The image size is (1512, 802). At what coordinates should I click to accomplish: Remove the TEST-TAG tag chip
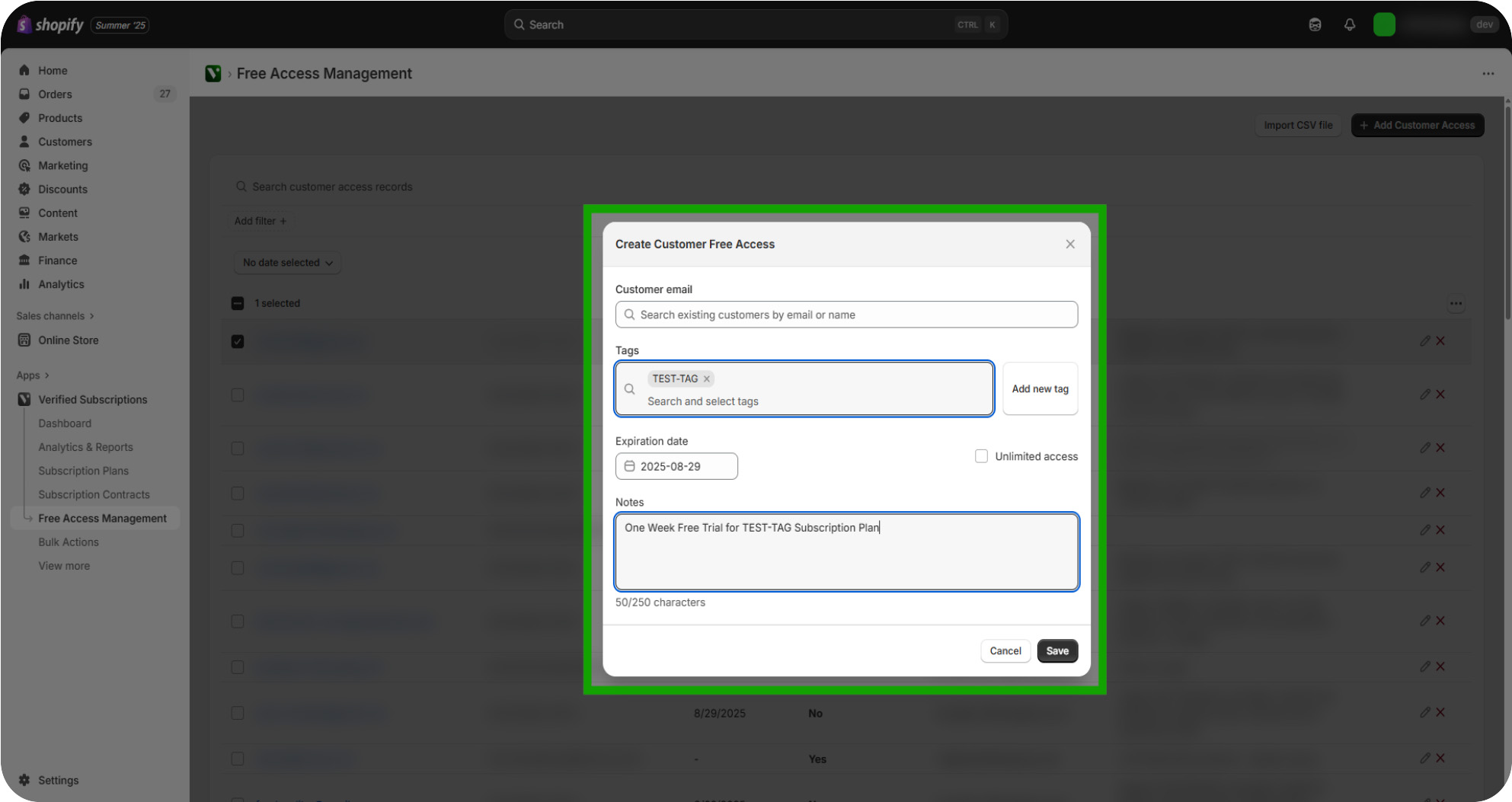click(x=707, y=379)
